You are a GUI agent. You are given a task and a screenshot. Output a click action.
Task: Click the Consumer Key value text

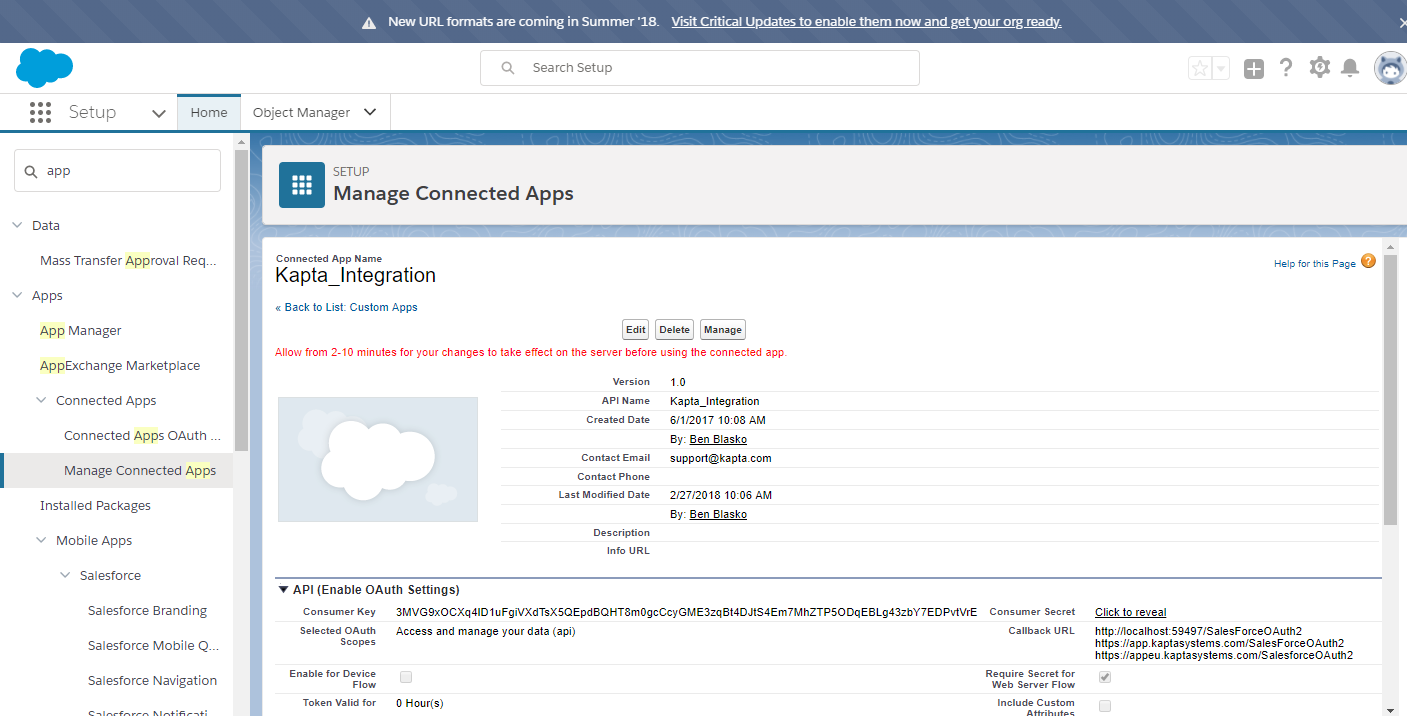click(x=687, y=612)
